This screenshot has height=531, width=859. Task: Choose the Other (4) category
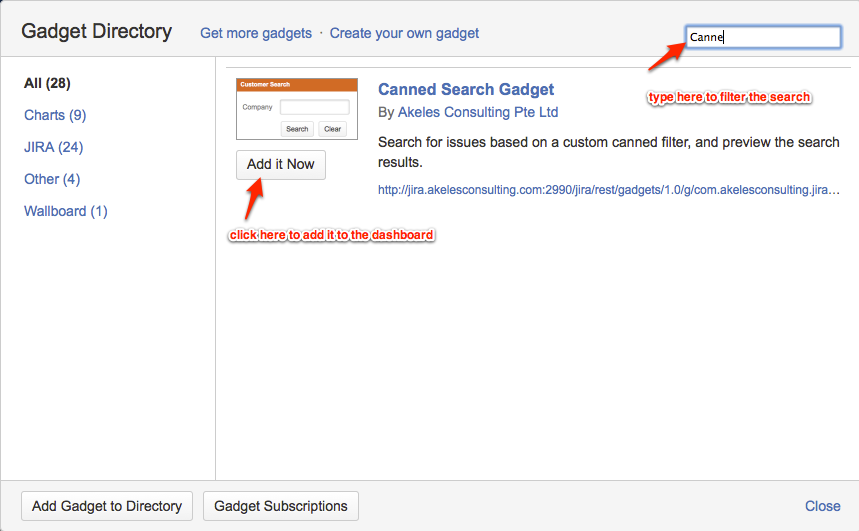tap(52, 179)
